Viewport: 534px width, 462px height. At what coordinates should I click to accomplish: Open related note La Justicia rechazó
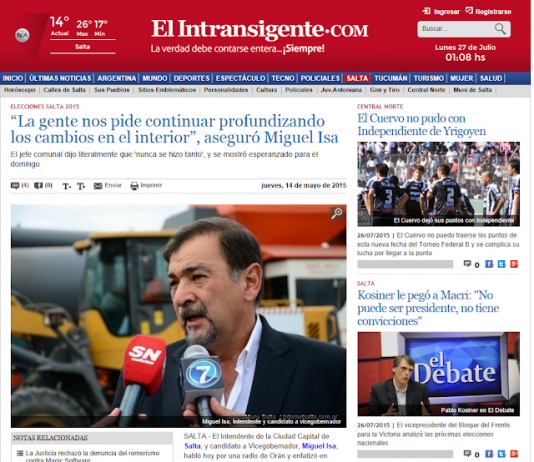92,456
